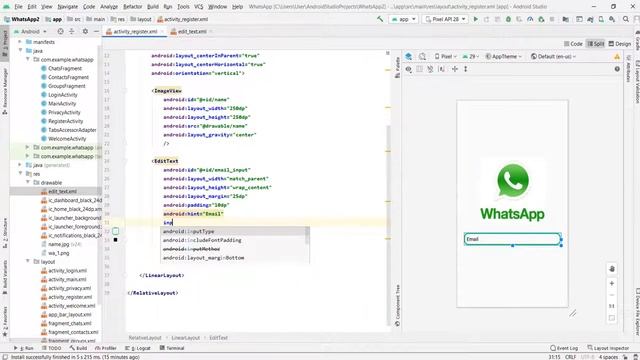Open the Pixel API 28 device dropdown
The image size is (640, 360).
(445, 19)
